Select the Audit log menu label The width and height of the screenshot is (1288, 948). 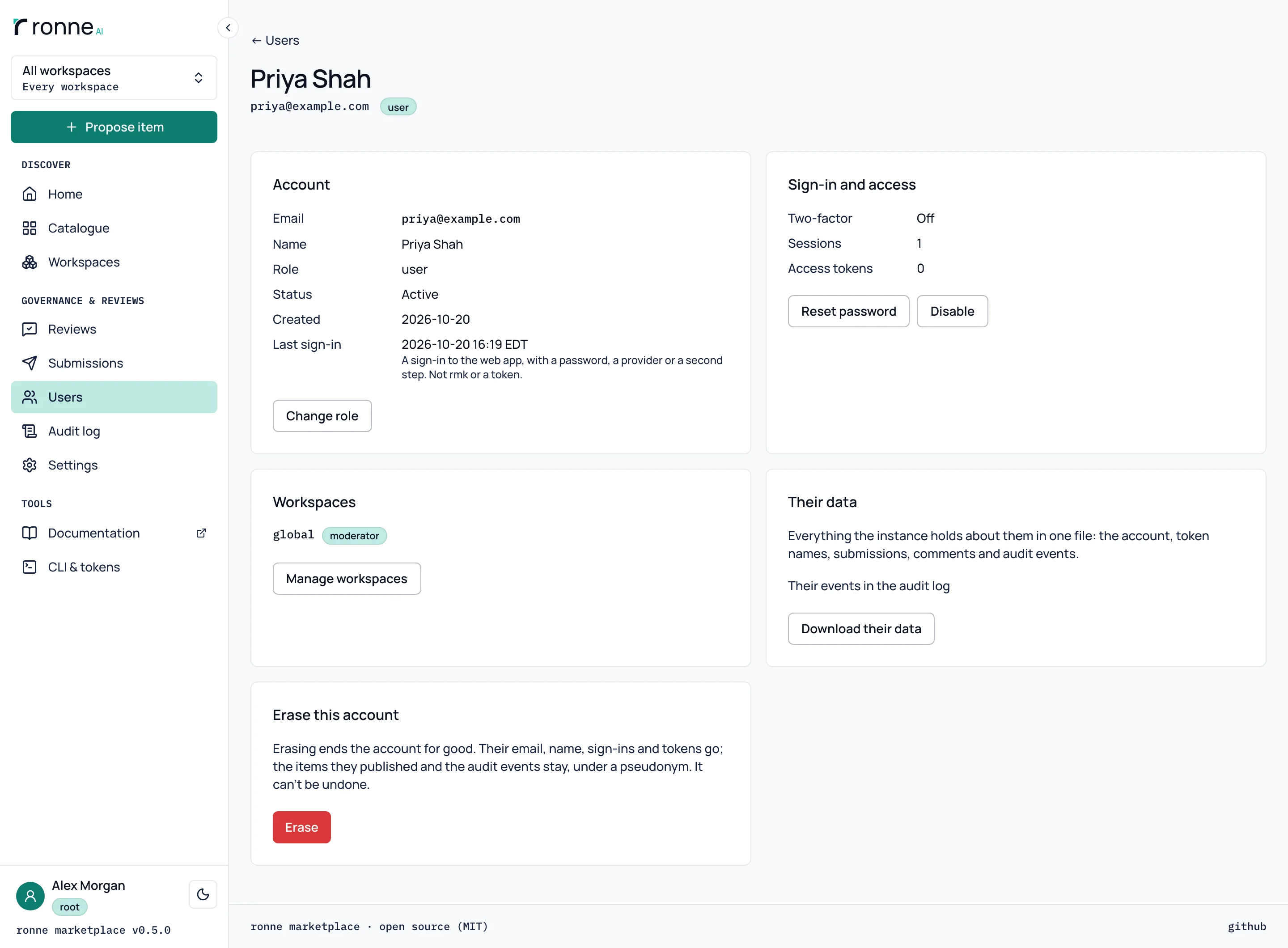tap(74, 431)
